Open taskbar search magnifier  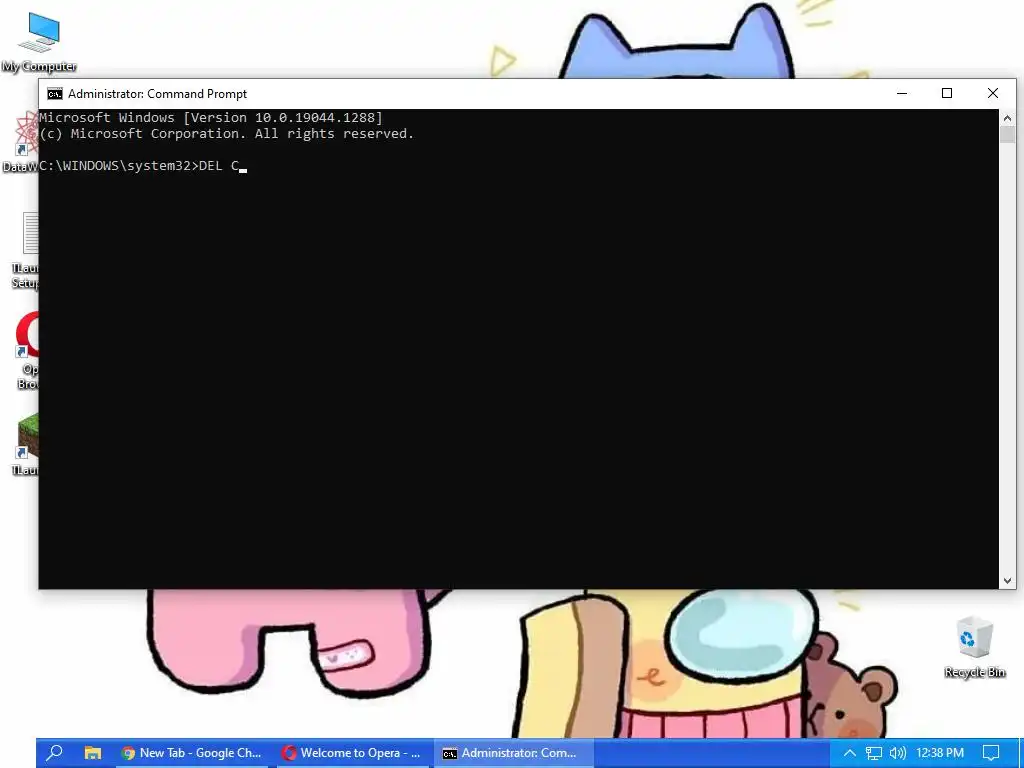[55, 753]
